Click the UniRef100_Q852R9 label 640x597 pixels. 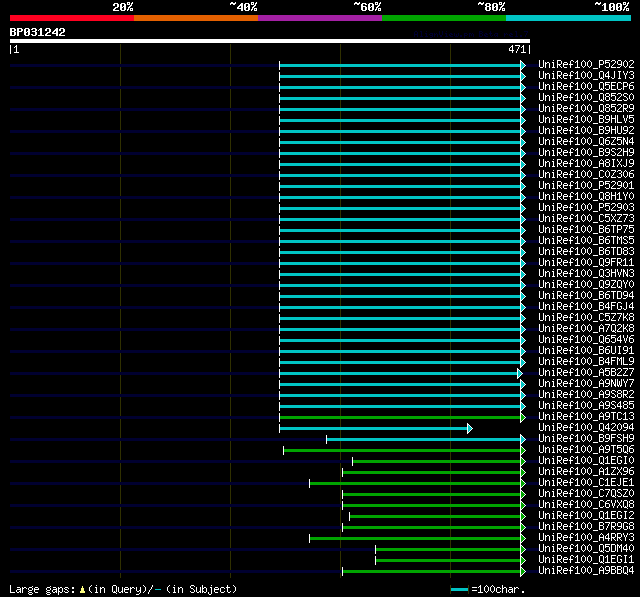point(586,109)
